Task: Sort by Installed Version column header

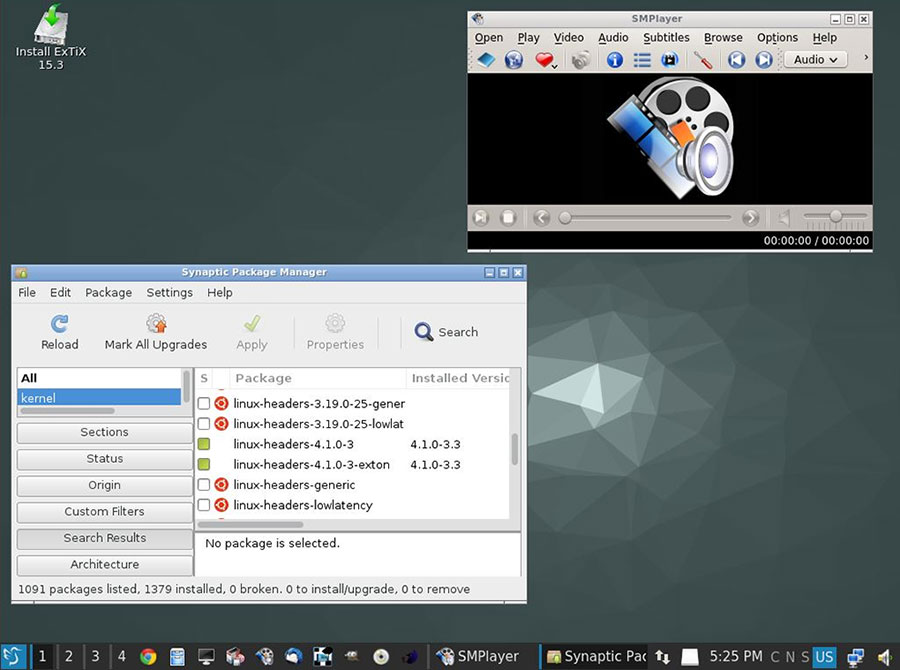Action: (458, 378)
